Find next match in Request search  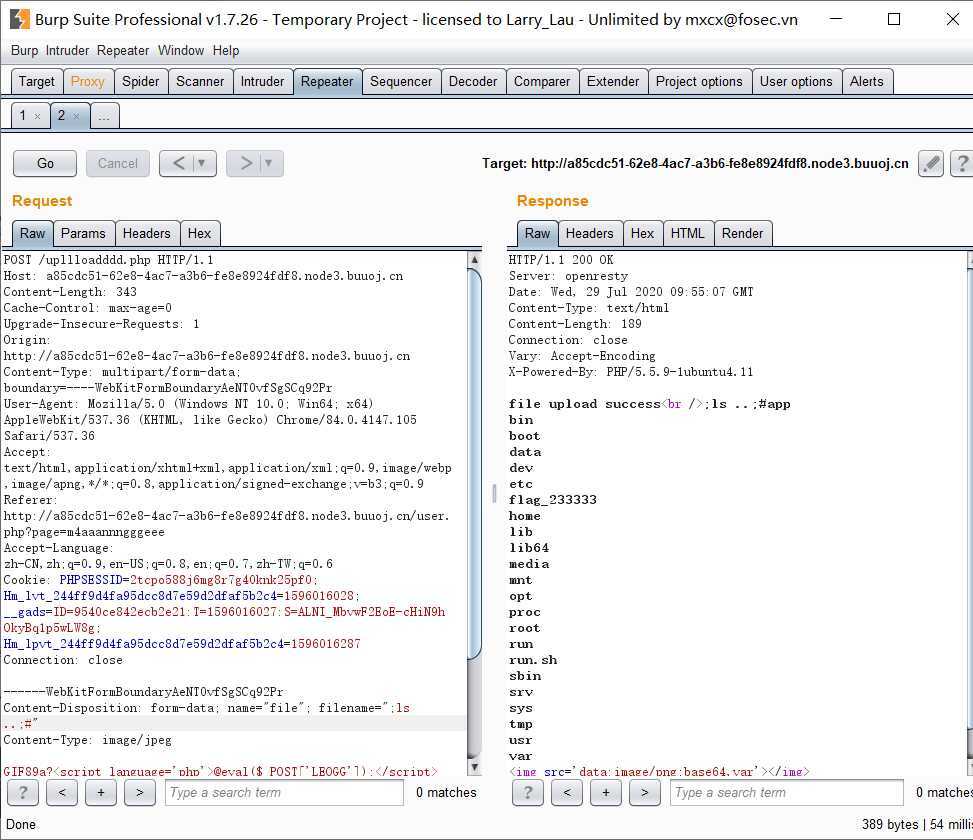pyautogui.click(x=140, y=792)
